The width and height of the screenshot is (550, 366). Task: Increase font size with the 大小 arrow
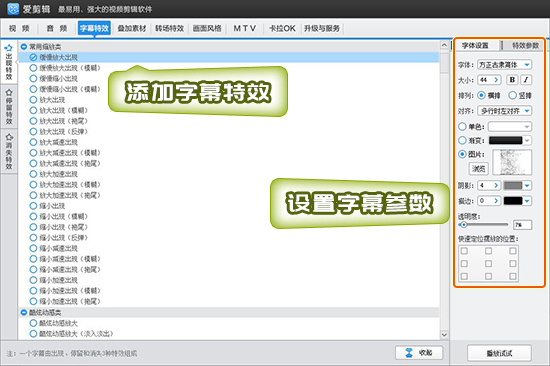tap(496, 80)
